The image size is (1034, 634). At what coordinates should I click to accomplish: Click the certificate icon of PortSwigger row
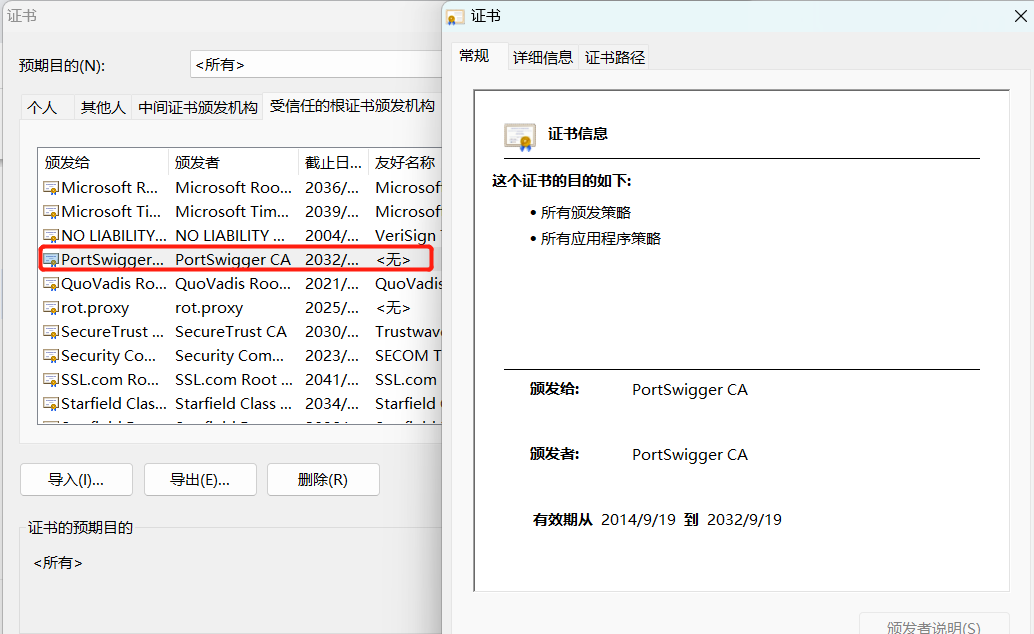[x=51, y=260]
